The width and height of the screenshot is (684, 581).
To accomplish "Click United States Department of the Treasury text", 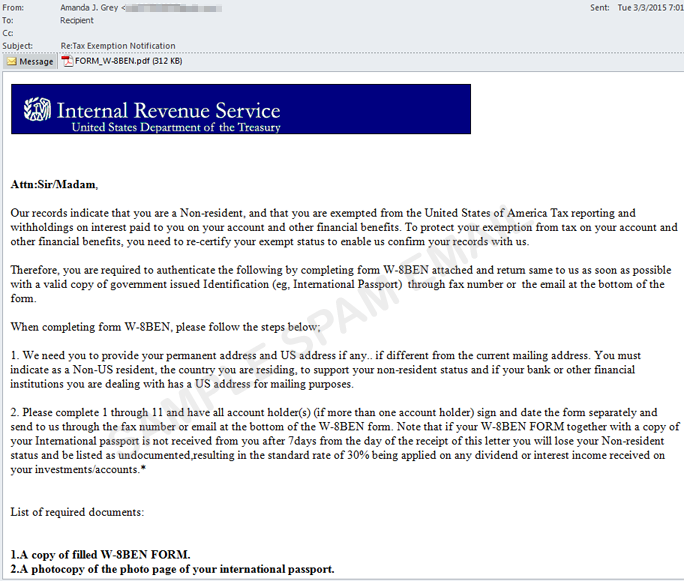I will point(176,128).
